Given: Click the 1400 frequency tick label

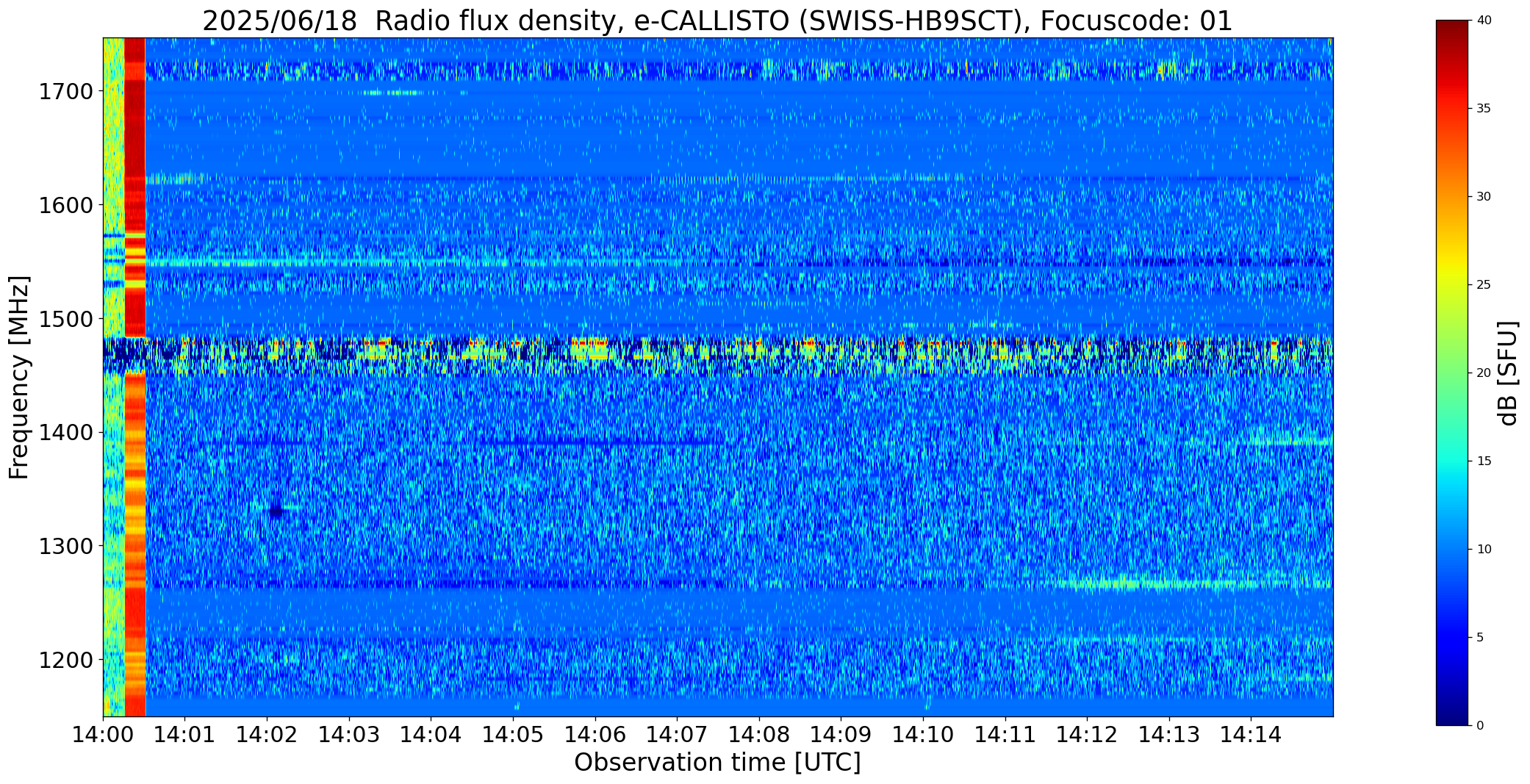Looking at the screenshot, I should tap(66, 433).
